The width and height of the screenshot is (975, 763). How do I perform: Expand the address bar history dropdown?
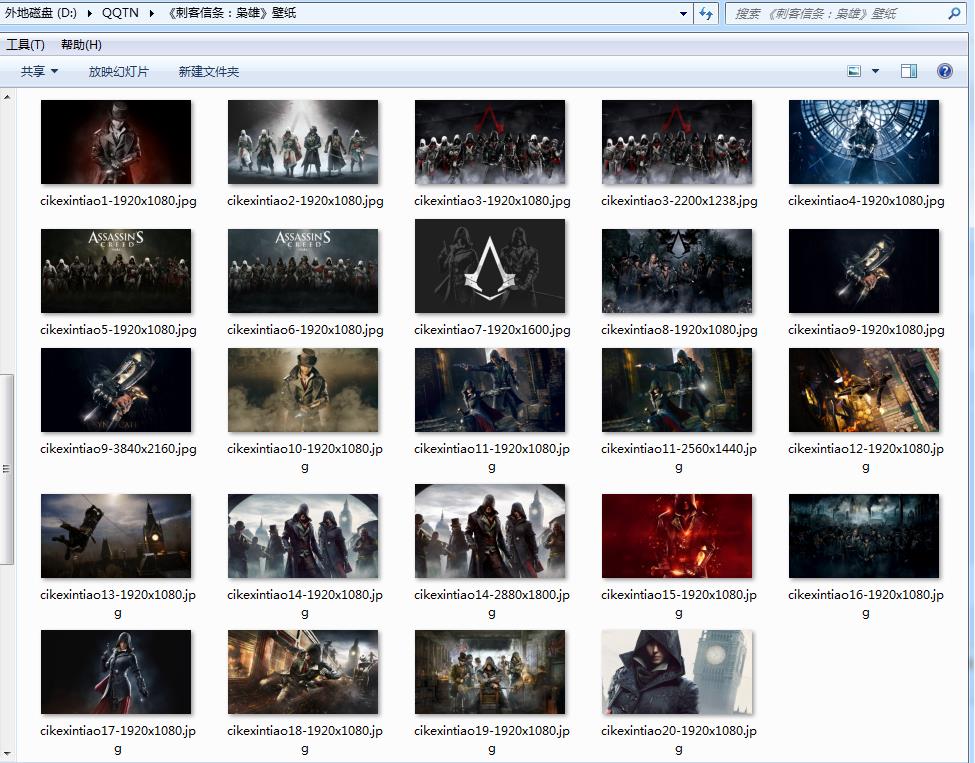[x=684, y=14]
